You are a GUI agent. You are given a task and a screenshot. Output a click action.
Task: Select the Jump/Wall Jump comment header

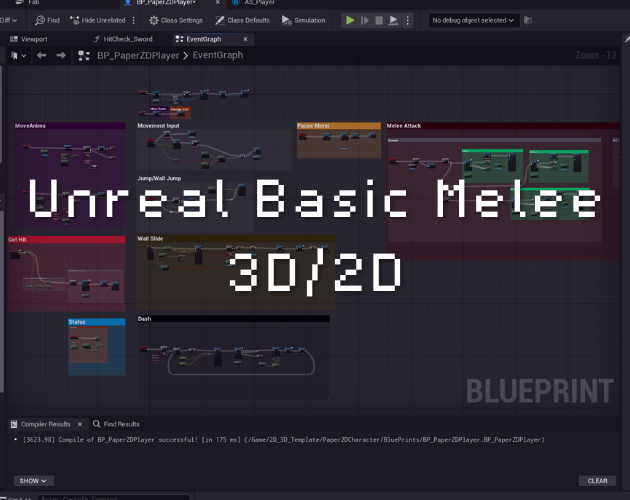tap(195, 178)
